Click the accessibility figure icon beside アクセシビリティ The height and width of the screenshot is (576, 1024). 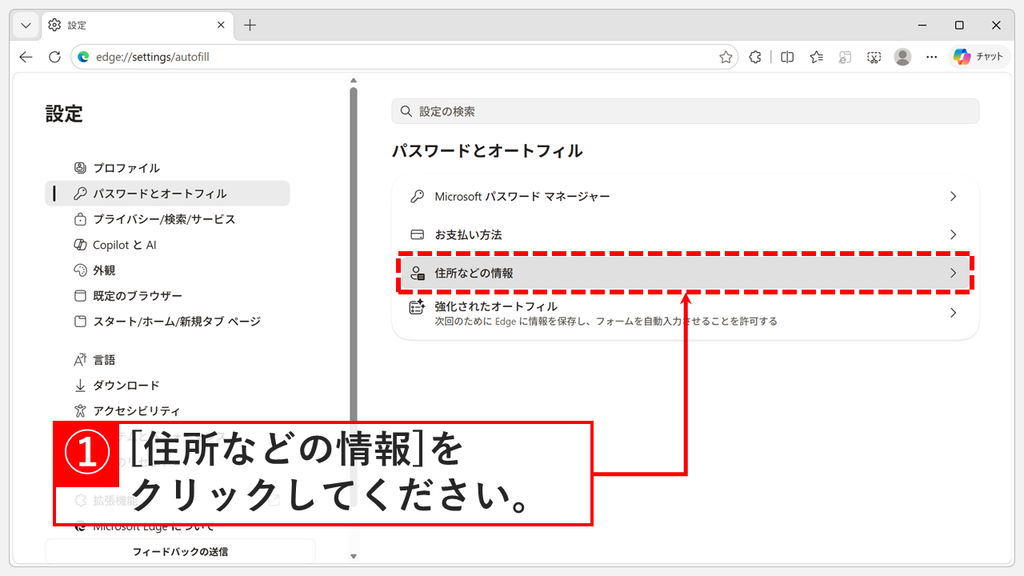tap(80, 411)
